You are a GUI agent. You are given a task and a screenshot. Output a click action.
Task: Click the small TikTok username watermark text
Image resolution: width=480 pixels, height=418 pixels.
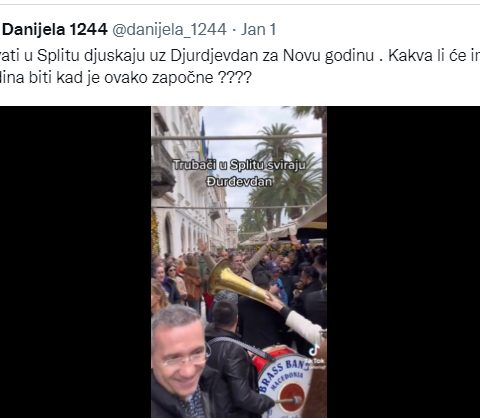(x=316, y=363)
